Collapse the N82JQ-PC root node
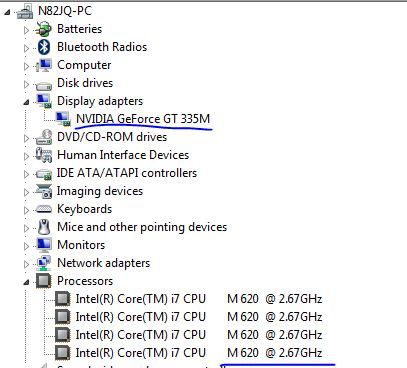Viewport: 407px width, 368px height. tap(7, 12)
